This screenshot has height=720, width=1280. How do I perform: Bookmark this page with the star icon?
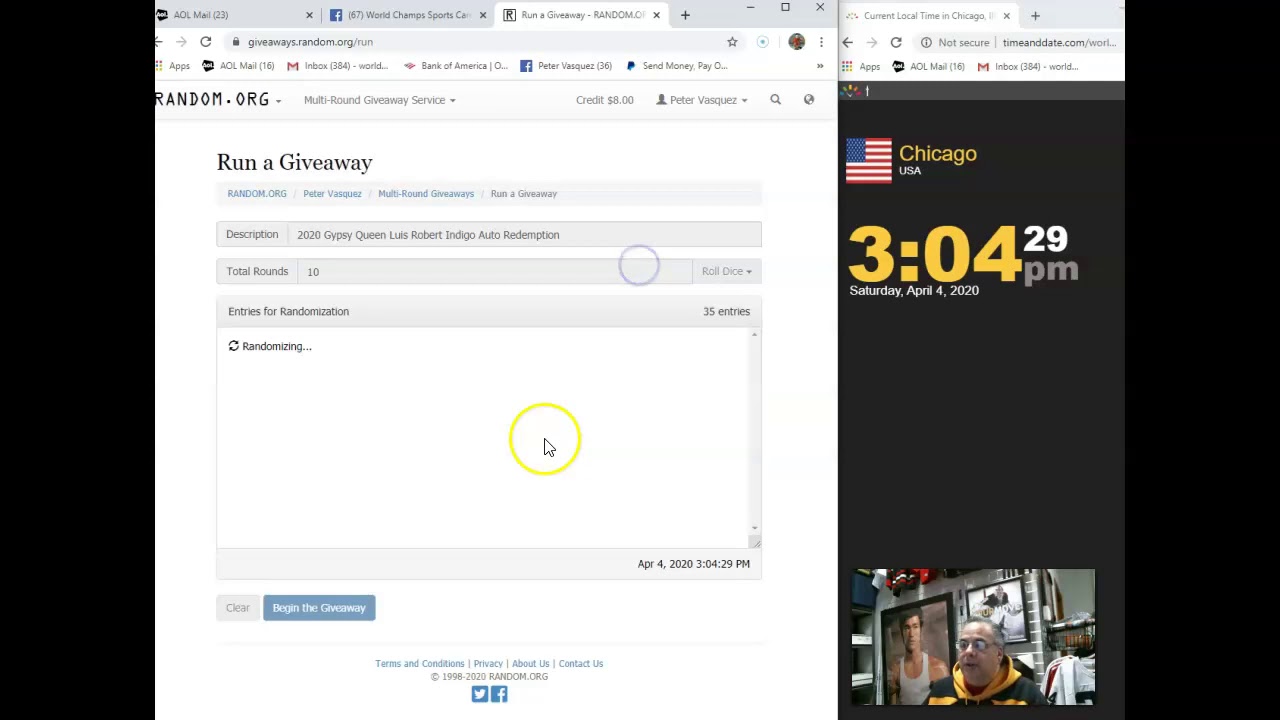point(732,42)
